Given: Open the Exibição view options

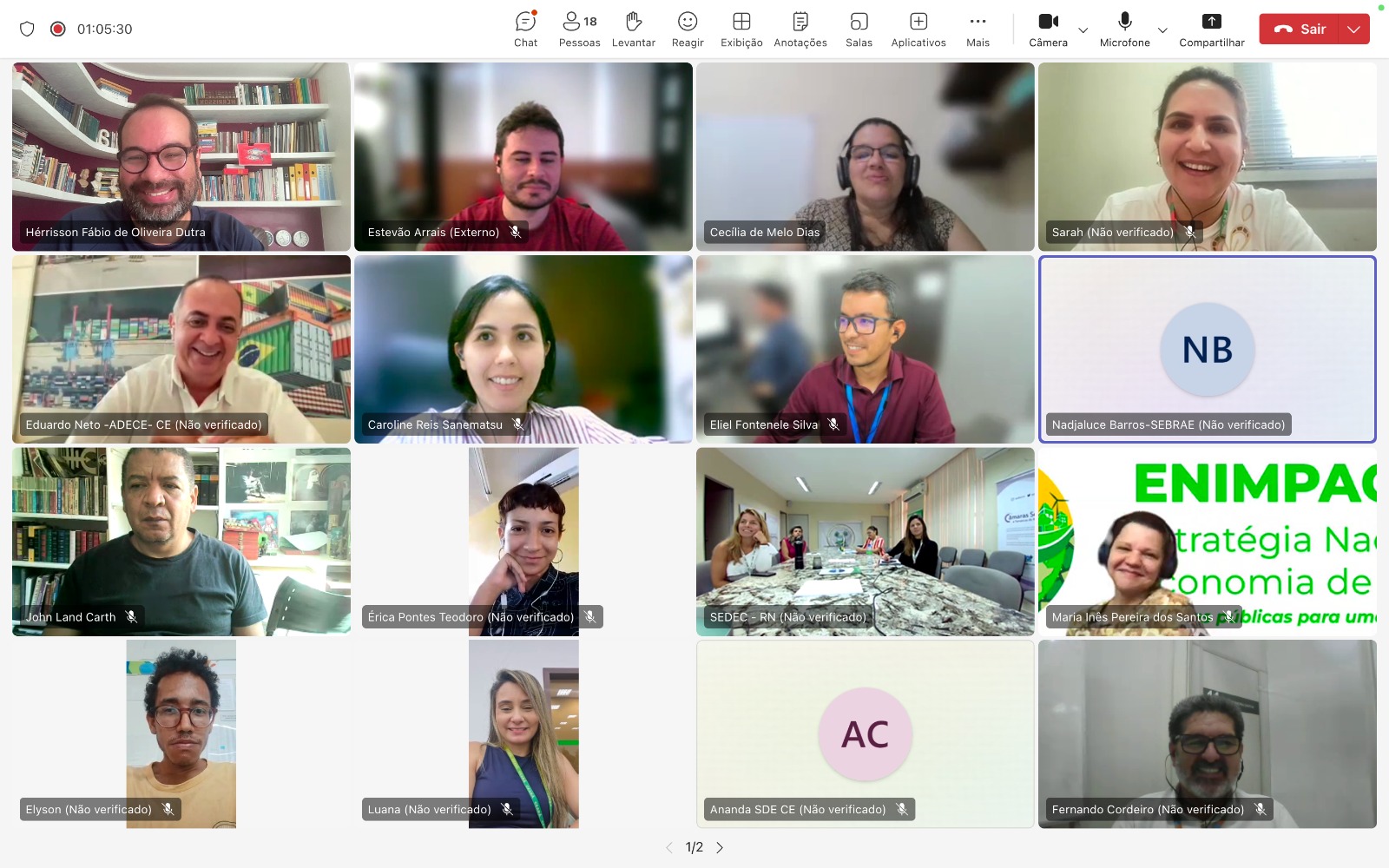Looking at the screenshot, I should (x=741, y=29).
